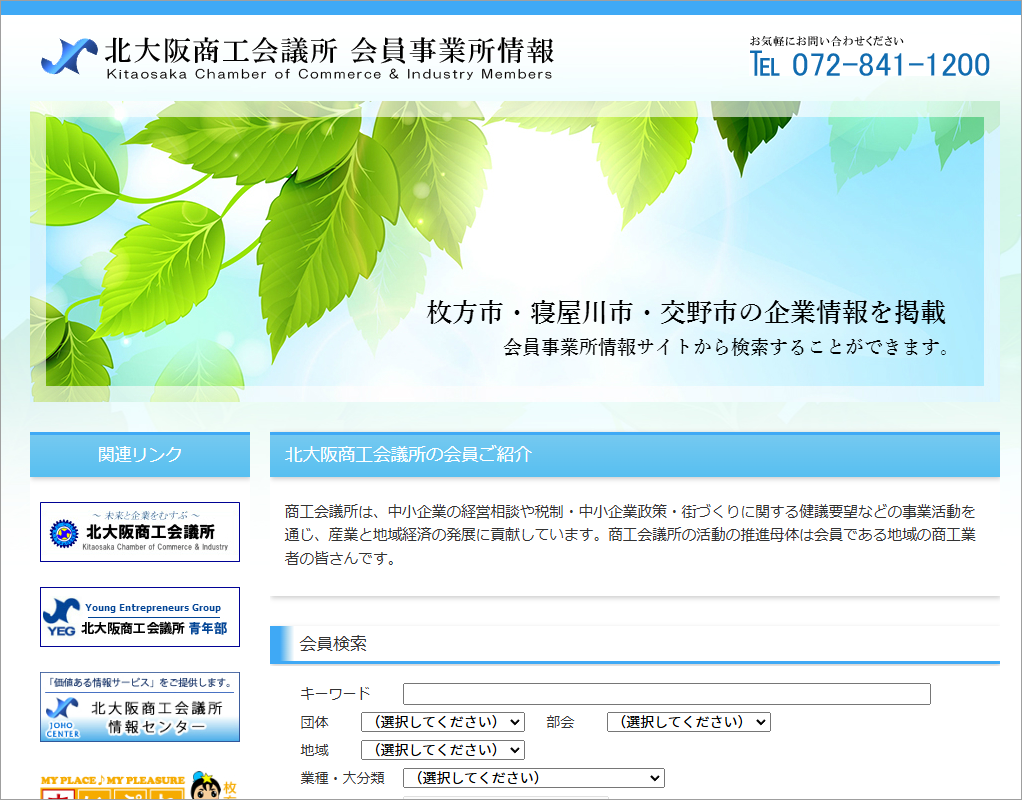Viewport: 1022px width, 800px height.
Task: Open the 北大阪商工会議所 banner link in sidebar
Action: click(139, 532)
